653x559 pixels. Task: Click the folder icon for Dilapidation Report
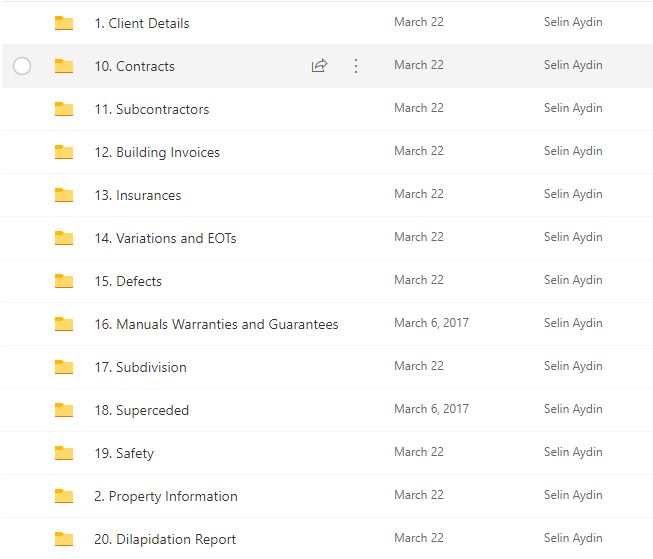64,539
